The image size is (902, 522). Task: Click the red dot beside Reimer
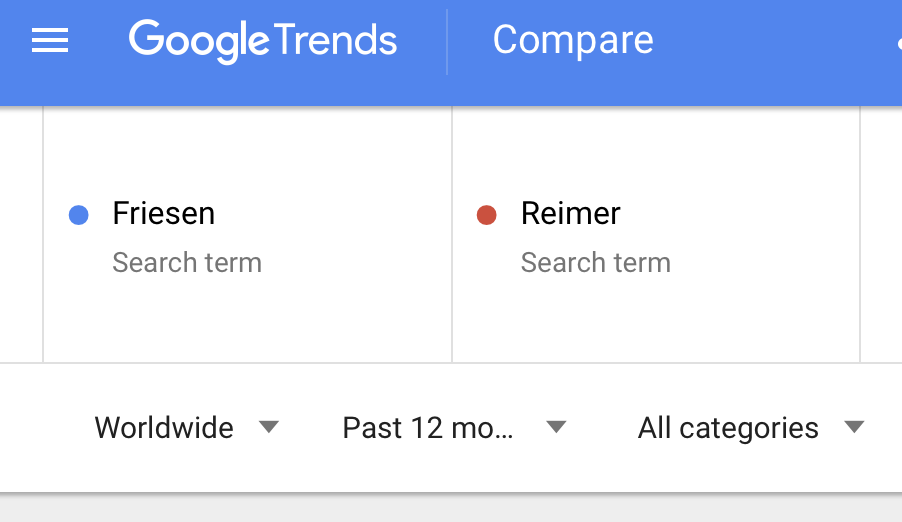[x=487, y=215]
